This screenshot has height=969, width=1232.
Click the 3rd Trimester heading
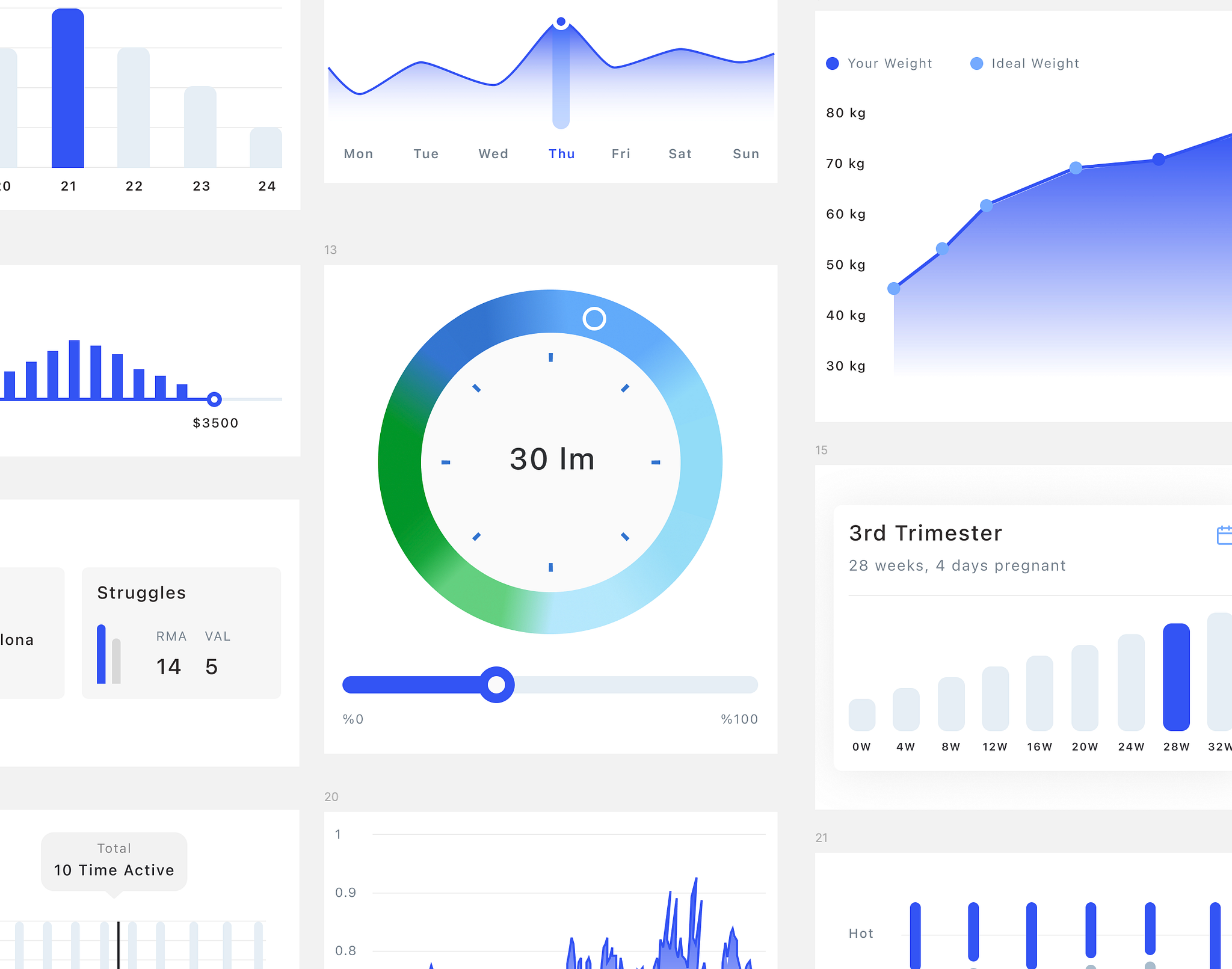[x=925, y=532]
